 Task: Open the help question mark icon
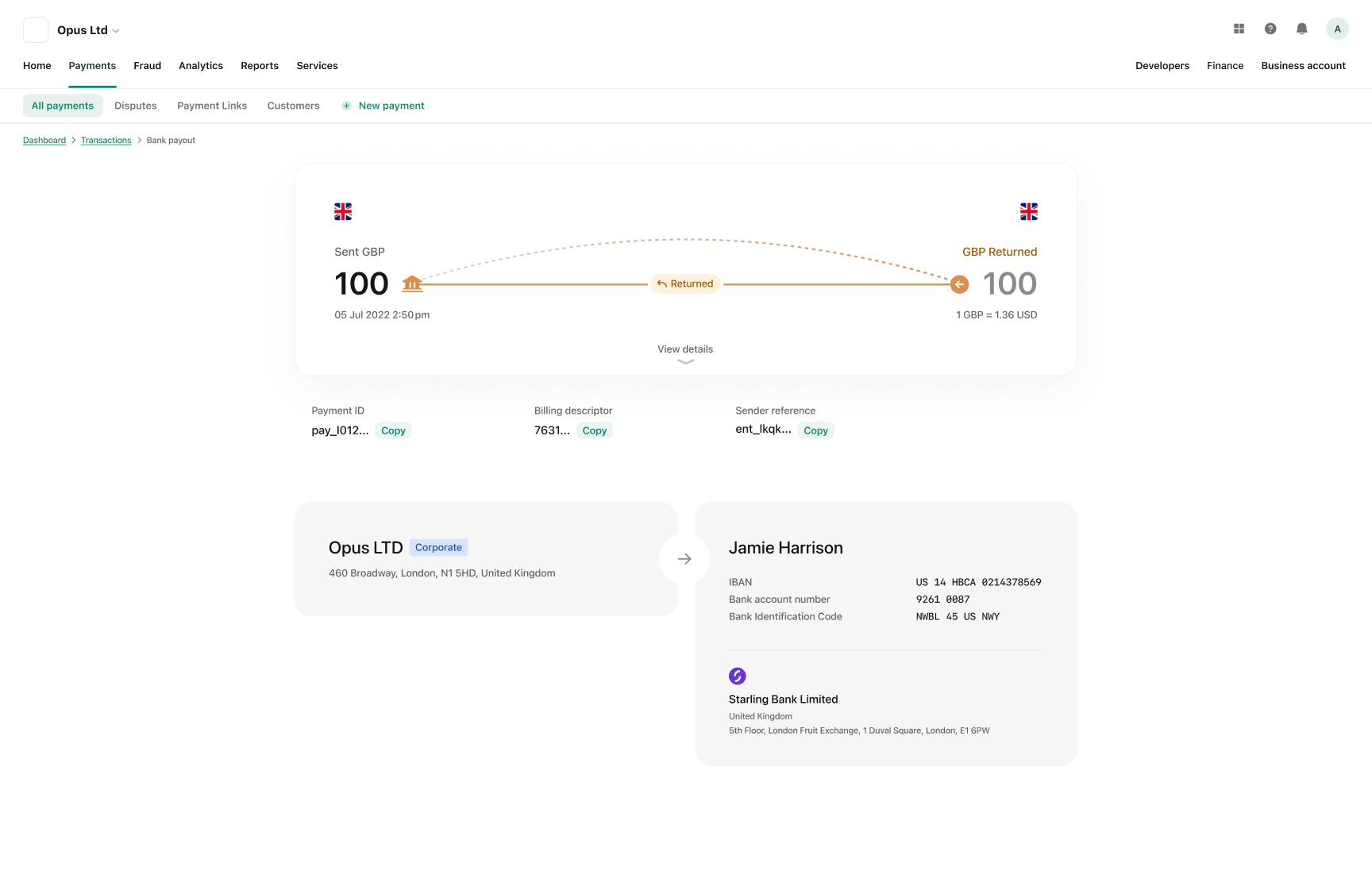tap(1270, 29)
